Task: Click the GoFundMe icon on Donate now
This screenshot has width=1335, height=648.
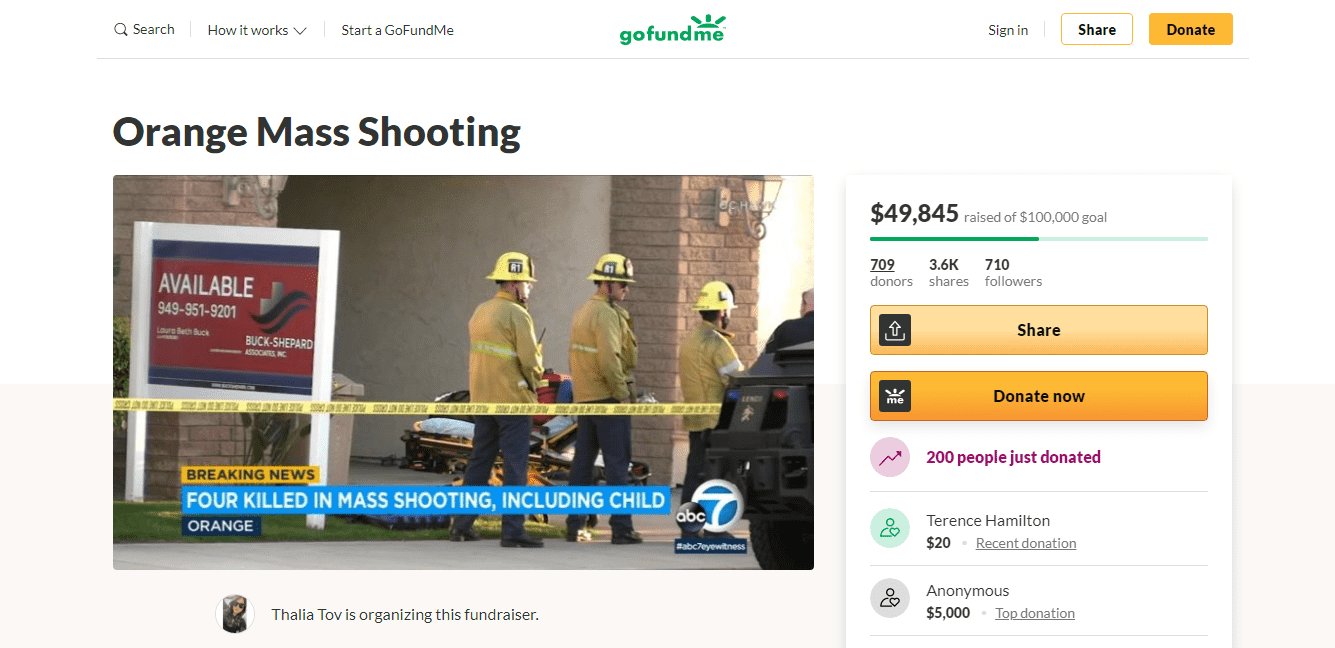Action: point(895,396)
